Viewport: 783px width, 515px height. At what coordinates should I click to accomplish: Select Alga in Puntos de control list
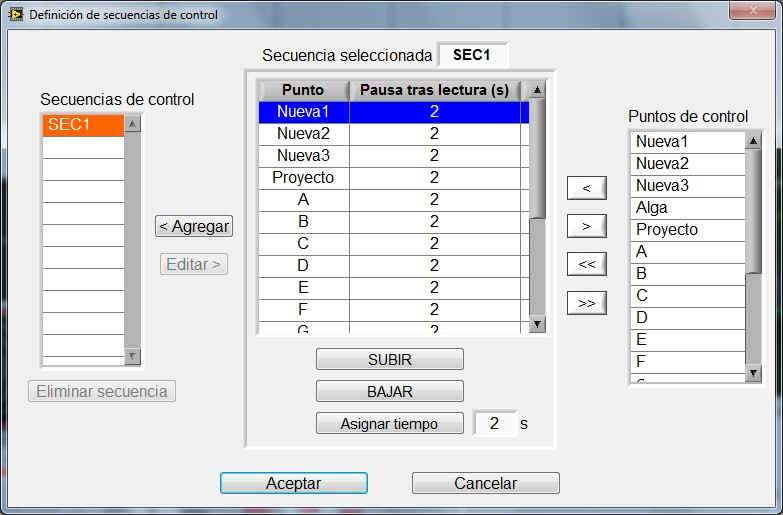[688, 208]
